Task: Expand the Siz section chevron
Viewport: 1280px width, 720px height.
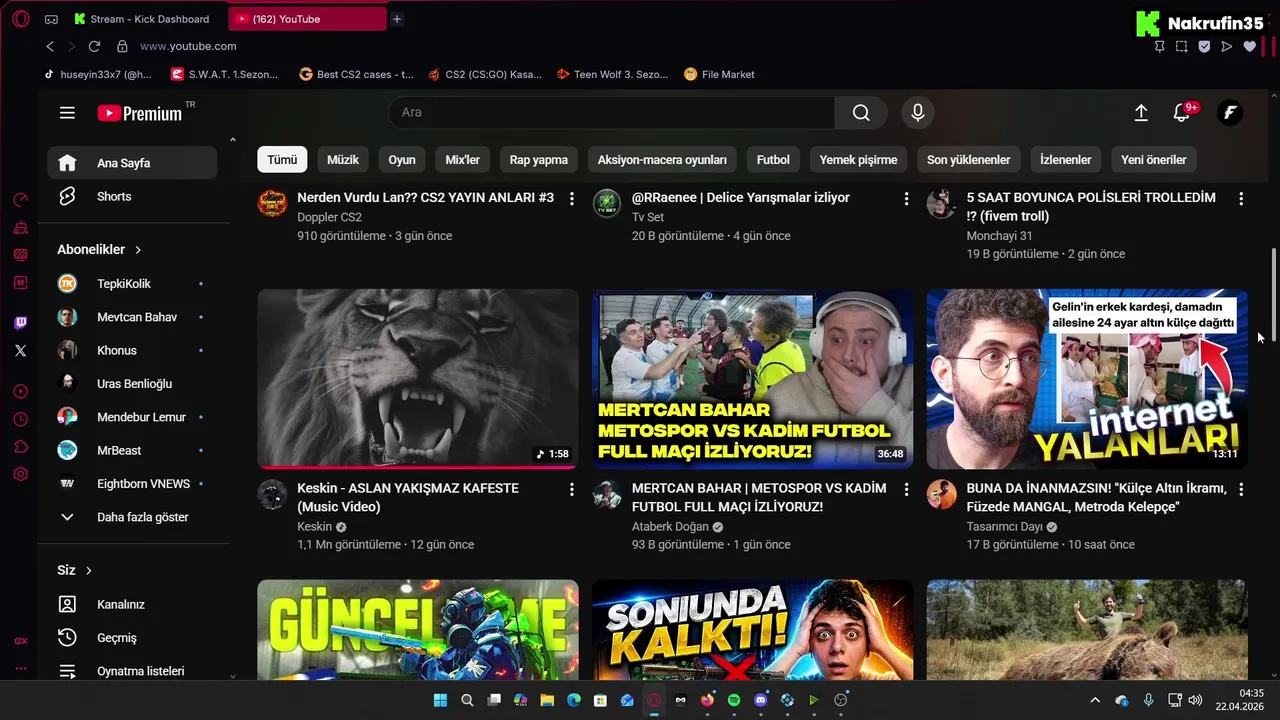Action: coord(89,571)
